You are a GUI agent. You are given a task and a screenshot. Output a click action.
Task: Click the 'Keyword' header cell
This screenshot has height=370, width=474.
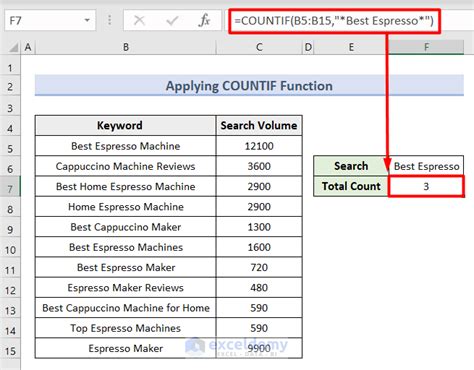pyautogui.click(x=125, y=125)
